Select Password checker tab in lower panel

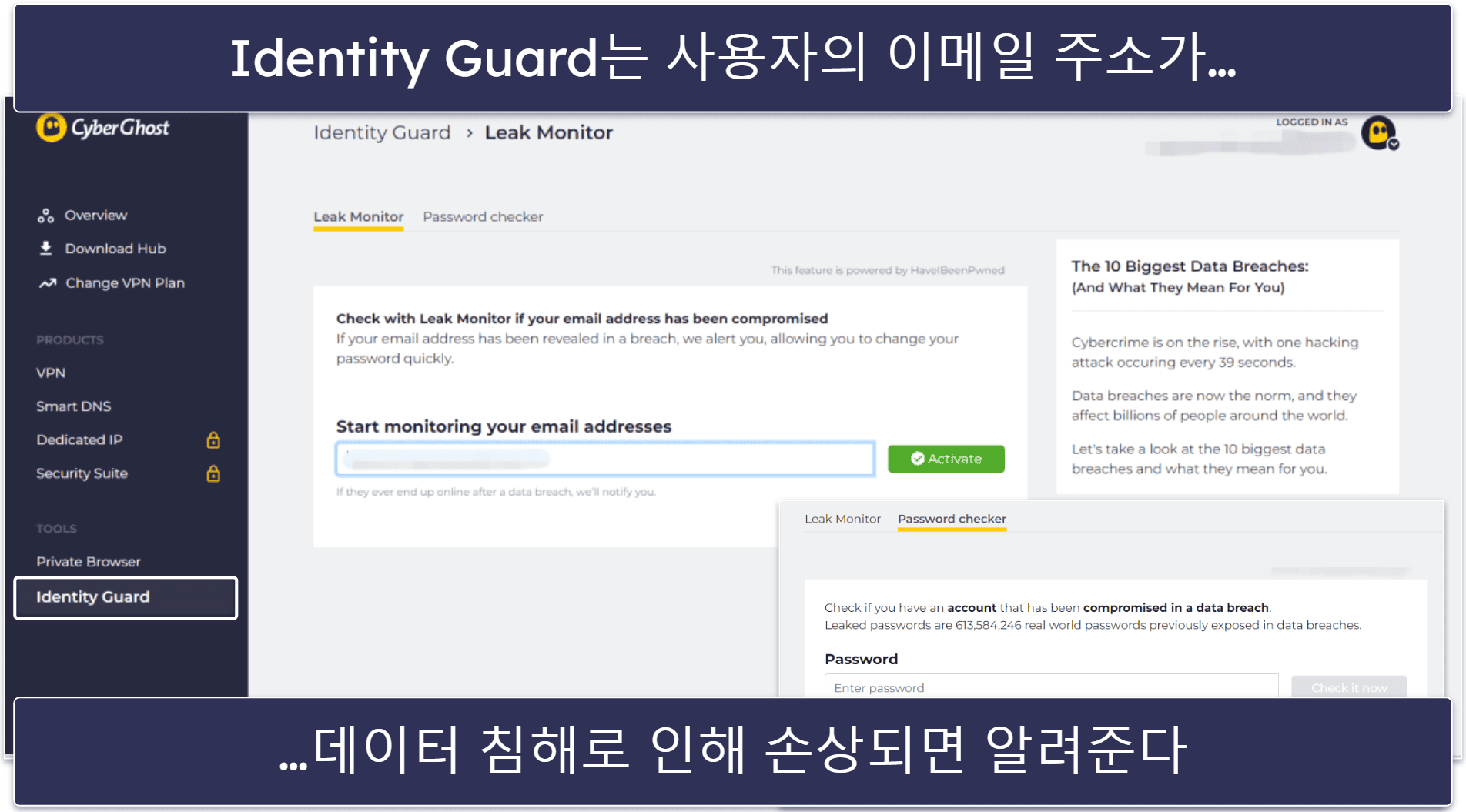tap(952, 520)
